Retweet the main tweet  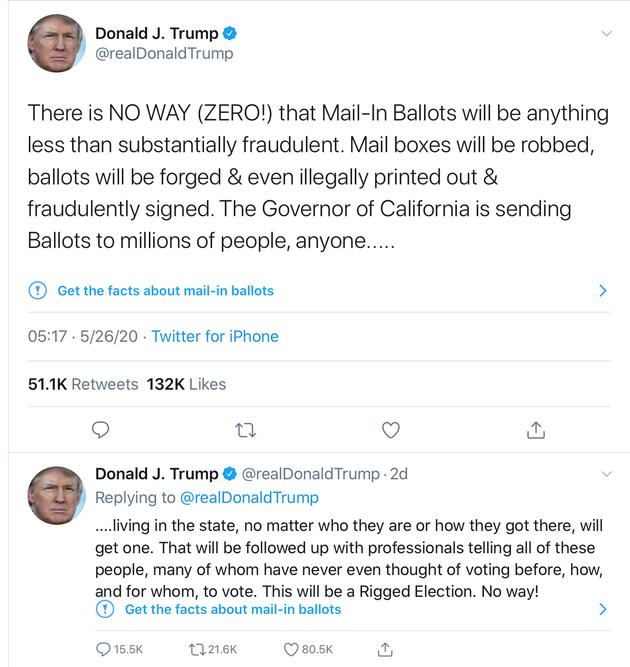tap(245, 430)
